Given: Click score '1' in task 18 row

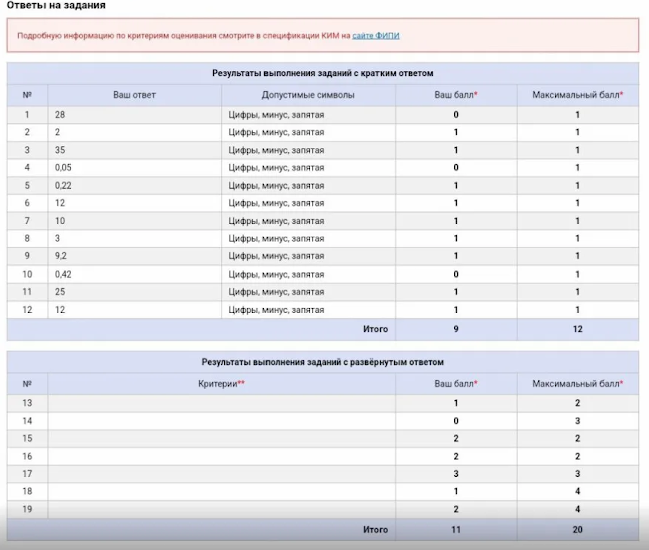Looking at the screenshot, I should (456, 491).
